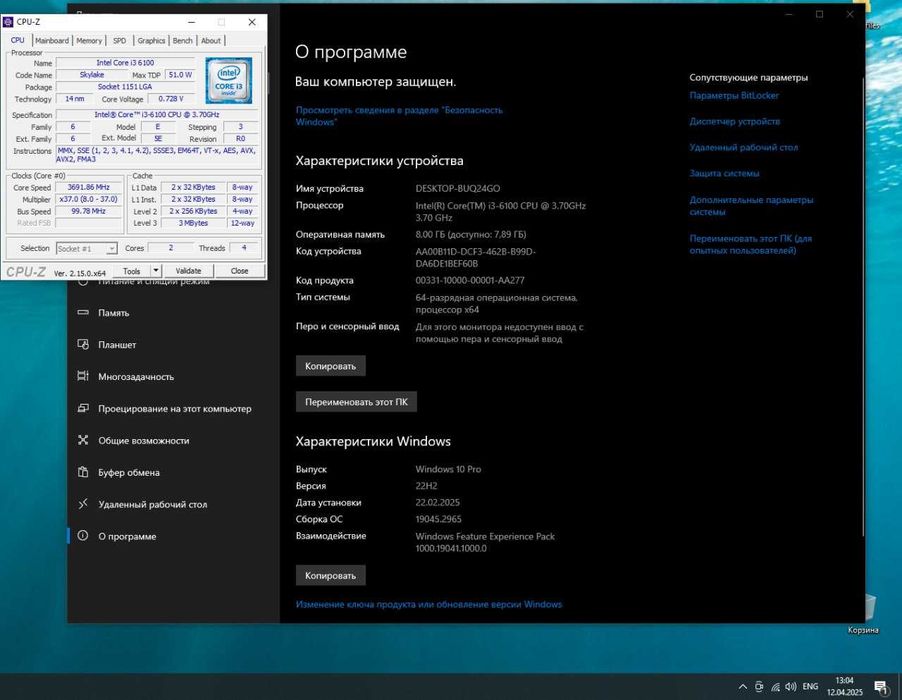The height and width of the screenshot is (700, 902).
Task: Open Meet Now camera tray icon
Action: click(x=759, y=686)
